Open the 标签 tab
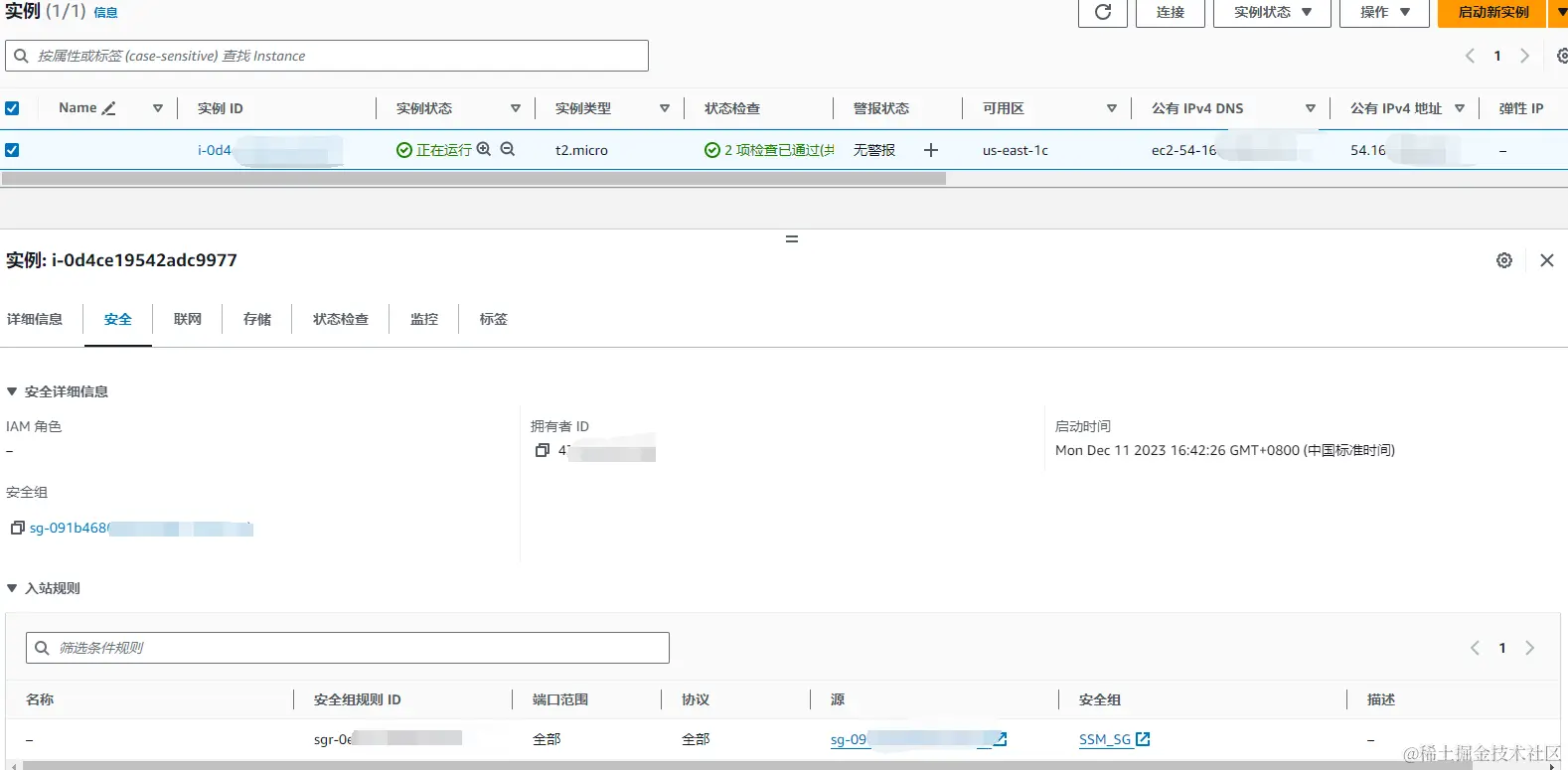 tap(494, 319)
